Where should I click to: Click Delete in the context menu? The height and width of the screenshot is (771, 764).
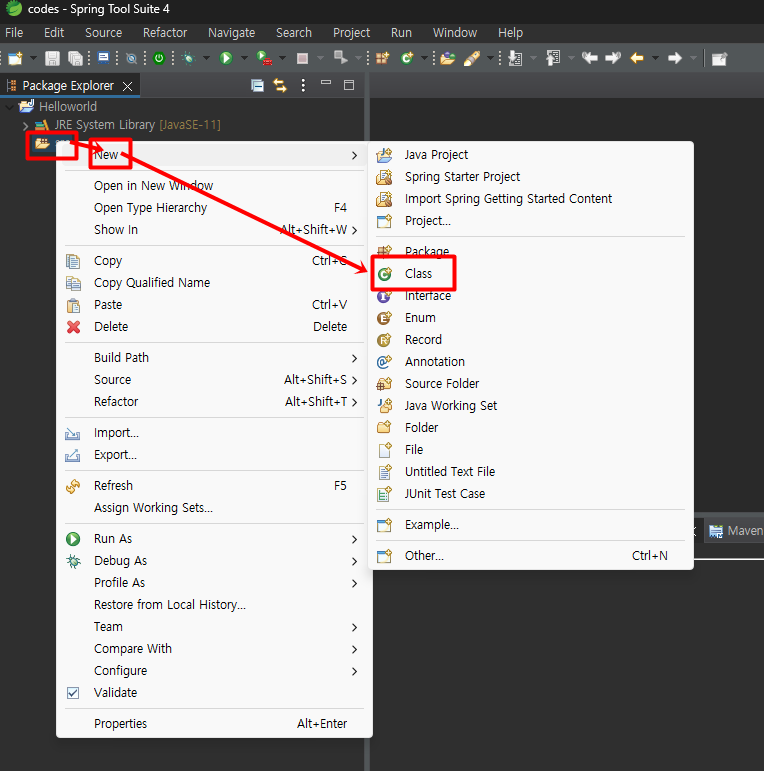(x=214, y=327)
